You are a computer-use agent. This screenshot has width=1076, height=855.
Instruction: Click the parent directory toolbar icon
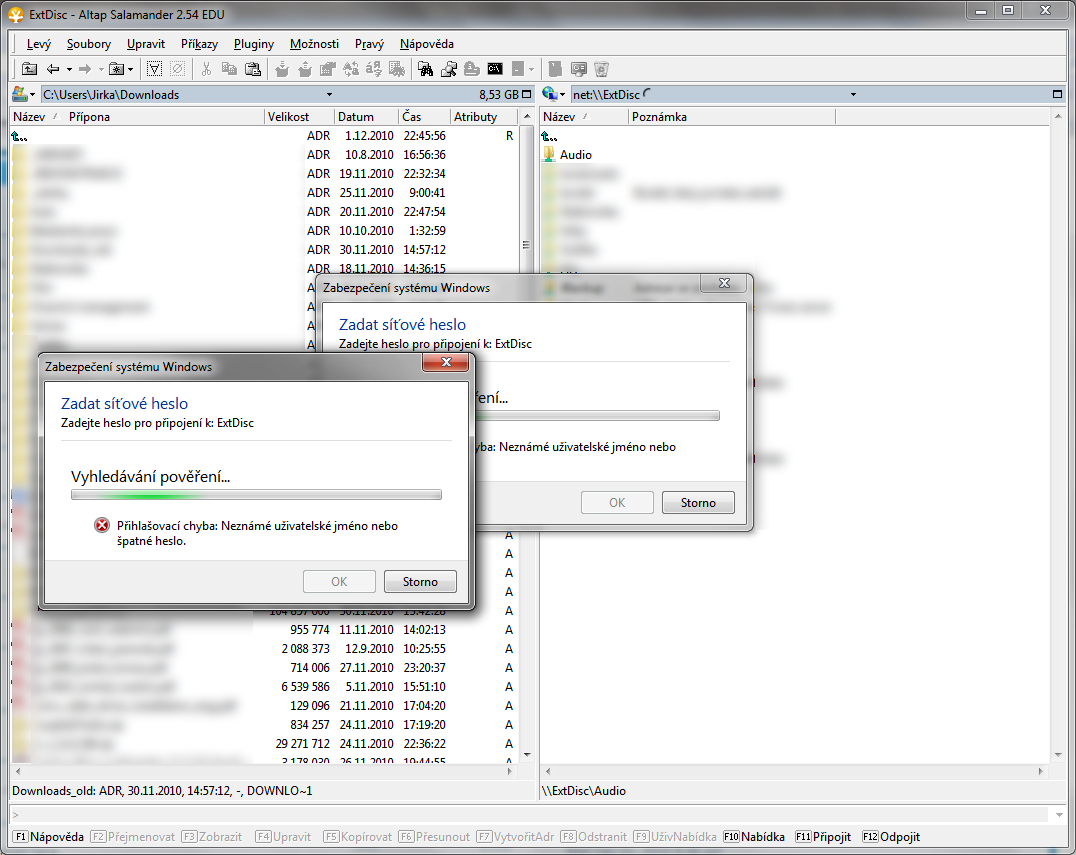(30, 69)
